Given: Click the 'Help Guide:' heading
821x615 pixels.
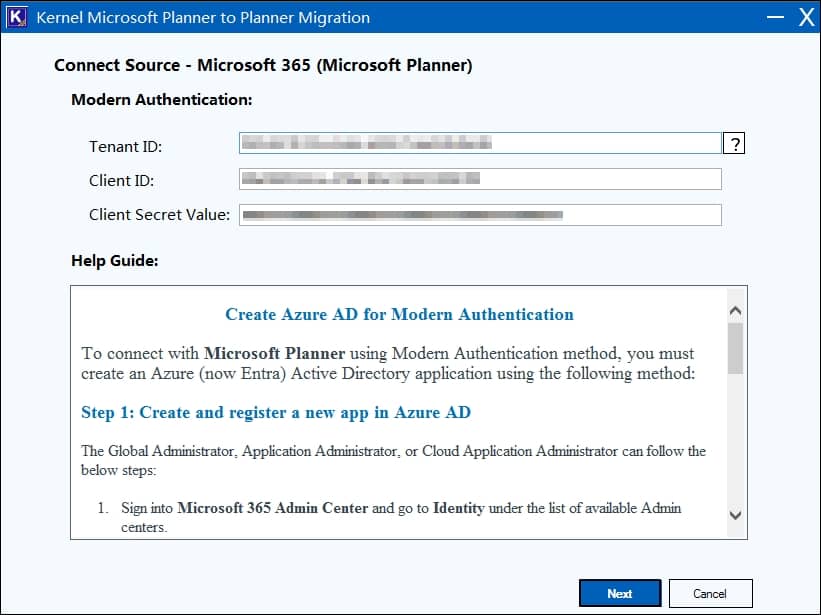Looking at the screenshot, I should 115,261.
